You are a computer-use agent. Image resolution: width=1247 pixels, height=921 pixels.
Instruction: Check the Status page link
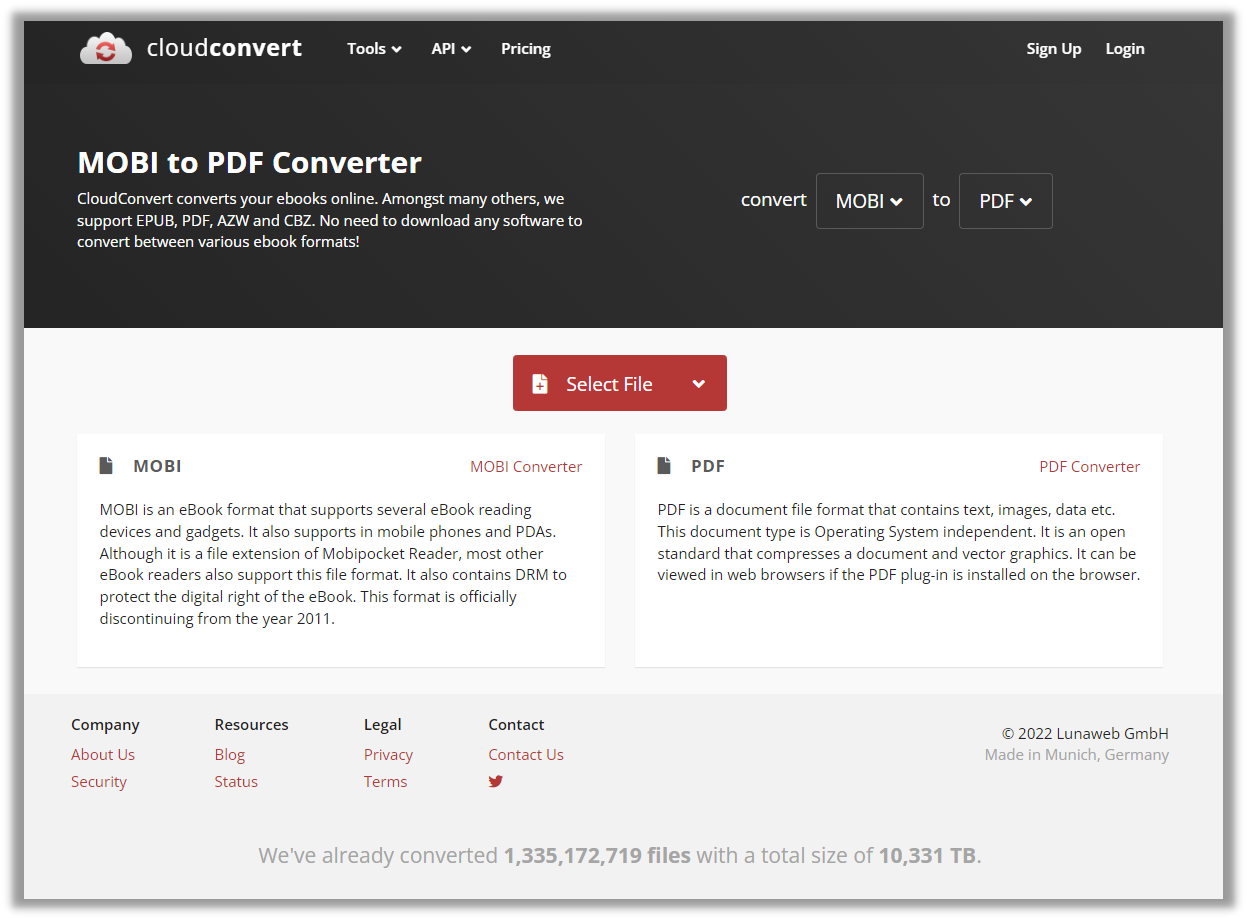[x=236, y=782]
